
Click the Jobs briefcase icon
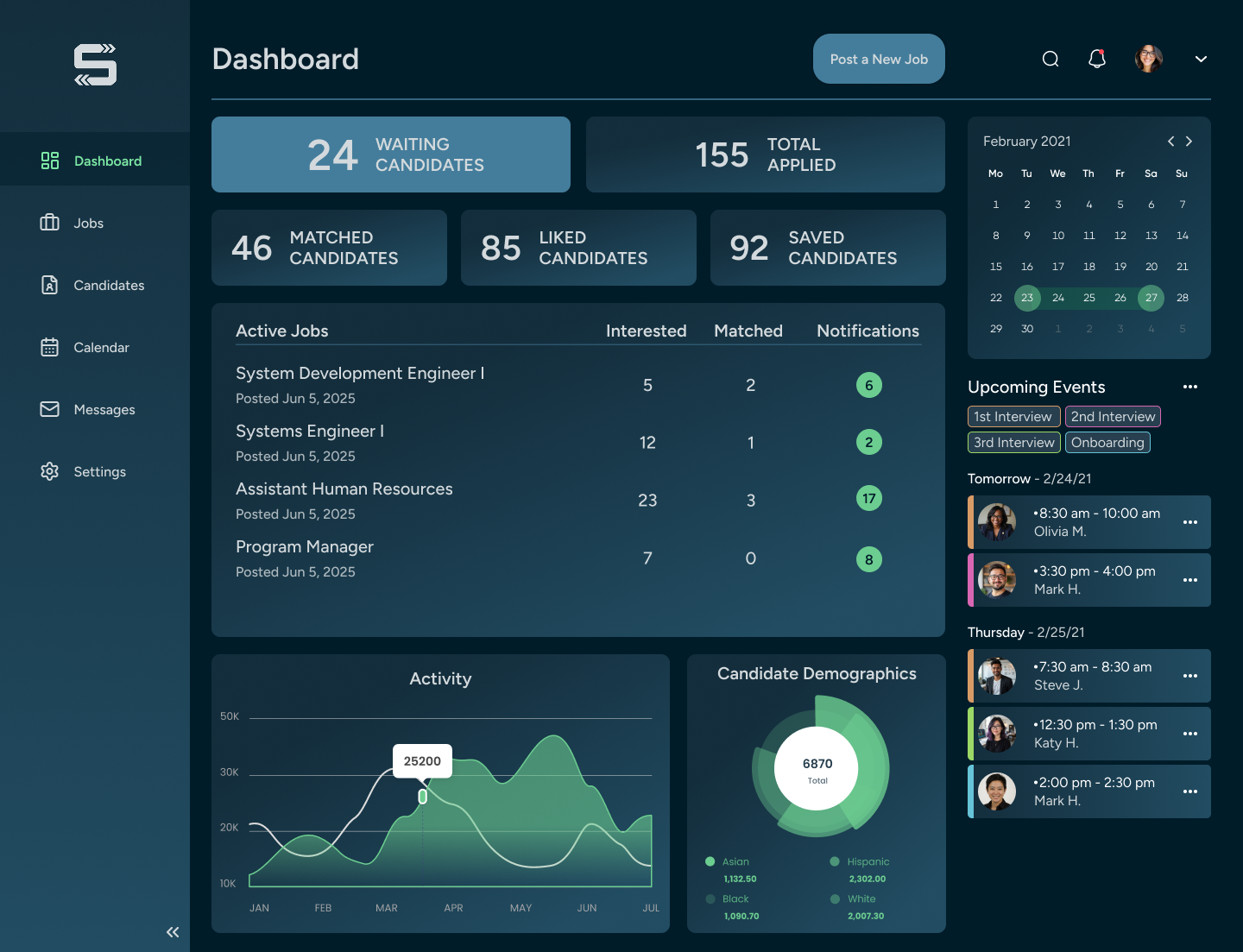point(50,223)
